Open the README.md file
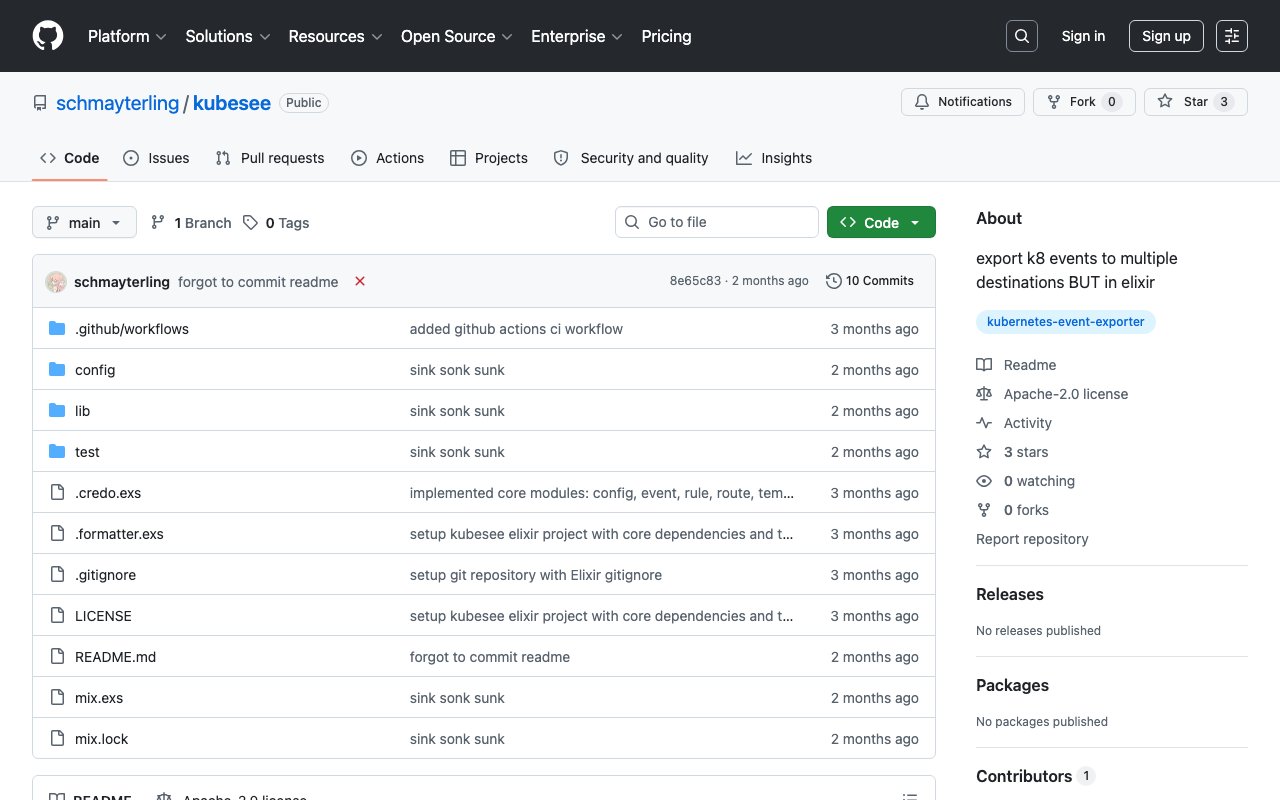The image size is (1280, 800). point(115,657)
